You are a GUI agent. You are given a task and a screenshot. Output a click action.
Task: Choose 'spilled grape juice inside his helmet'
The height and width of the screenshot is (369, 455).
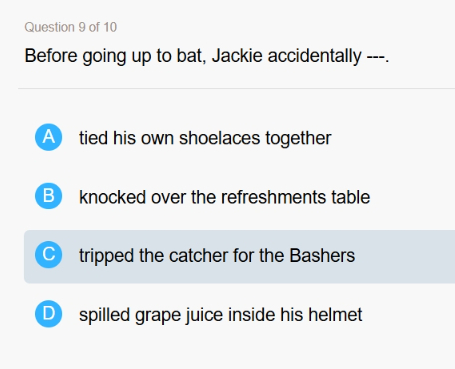click(220, 315)
